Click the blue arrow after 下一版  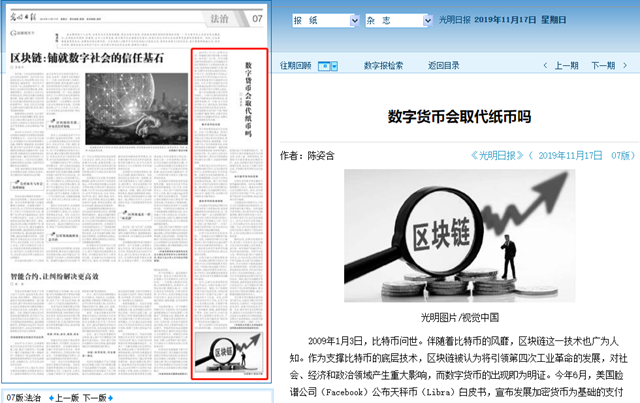(110, 397)
